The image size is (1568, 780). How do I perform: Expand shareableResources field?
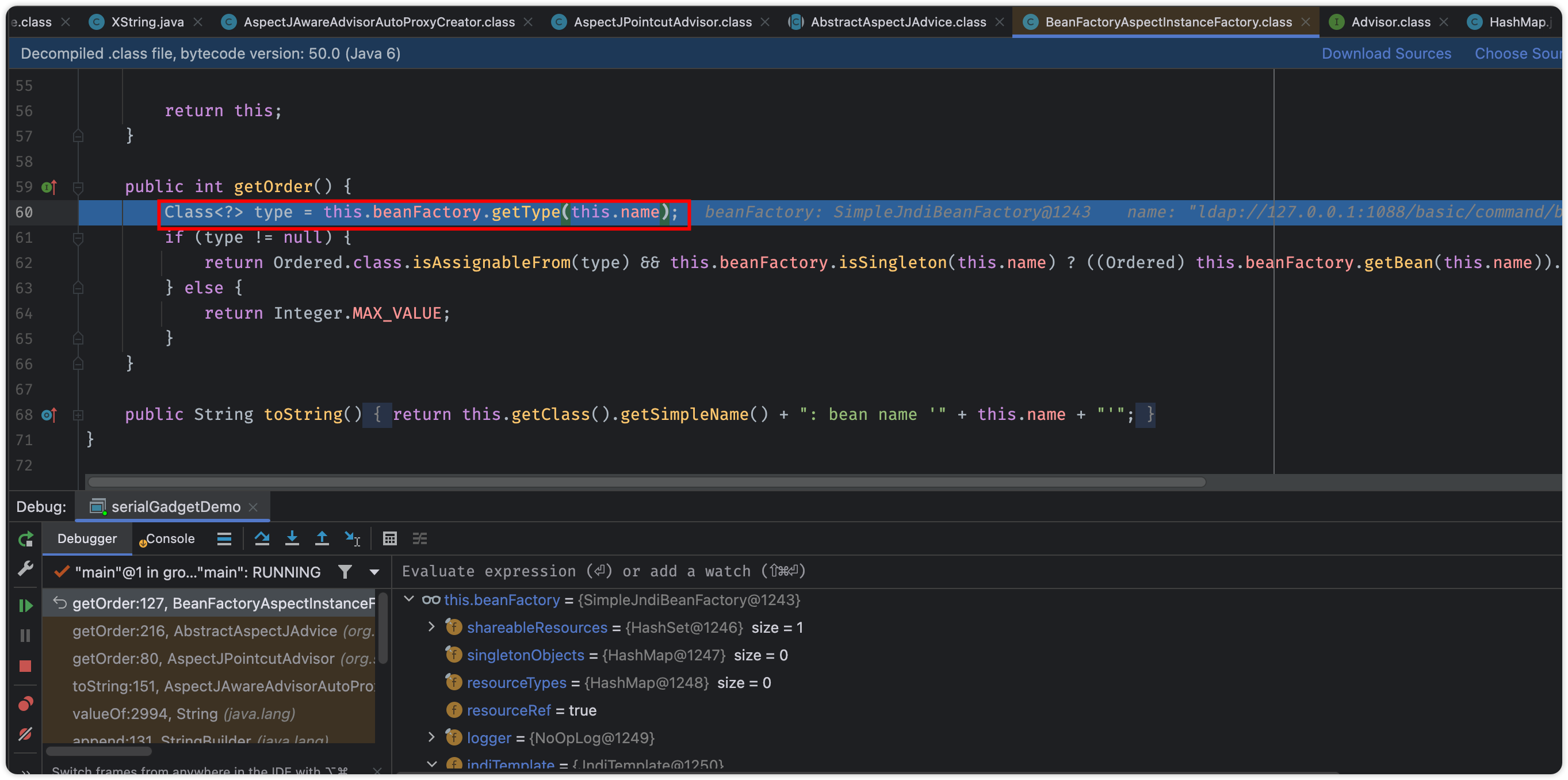pyautogui.click(x=431, y=627)
